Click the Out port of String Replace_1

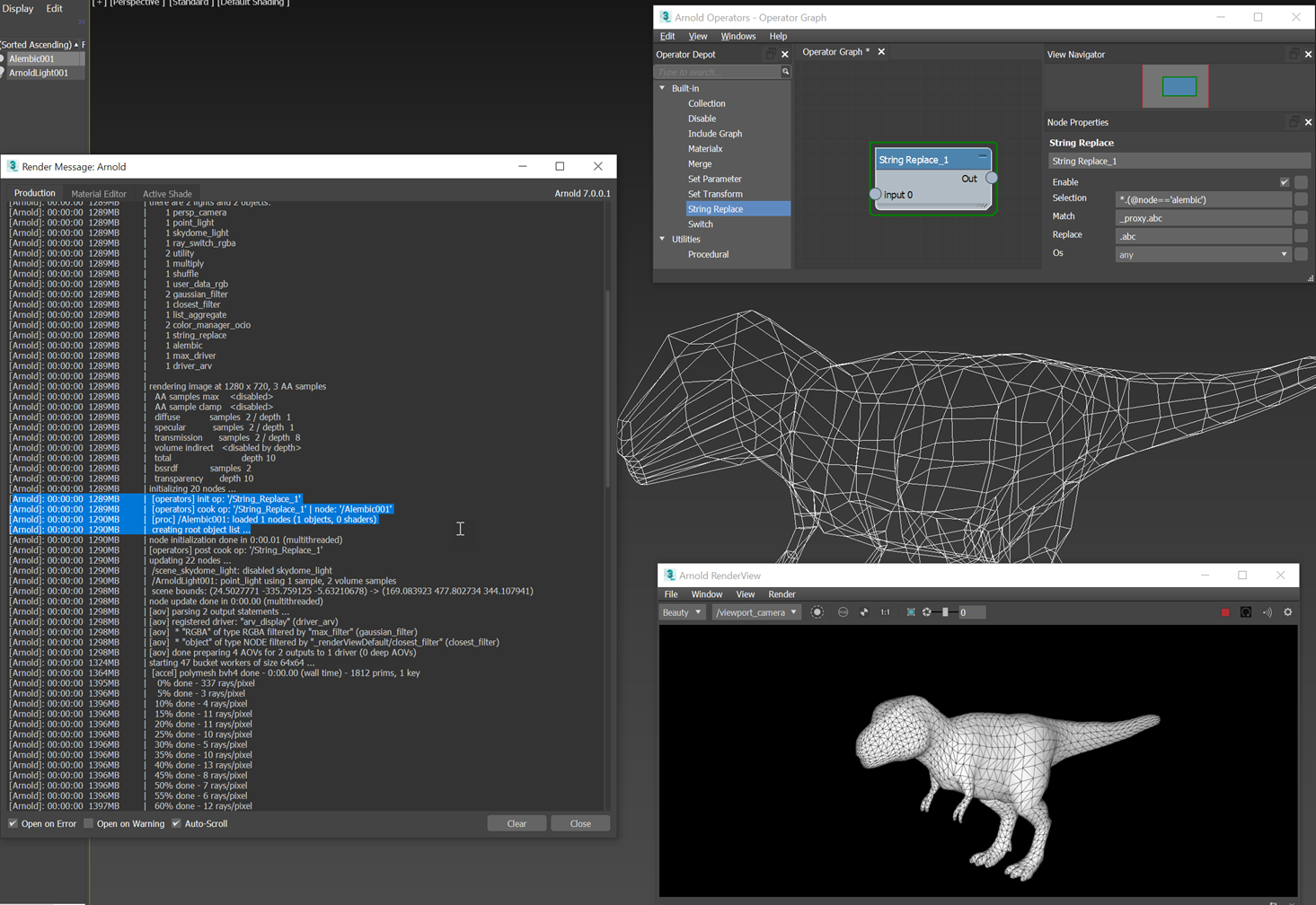pyautogui.click(x=992, y=178)
